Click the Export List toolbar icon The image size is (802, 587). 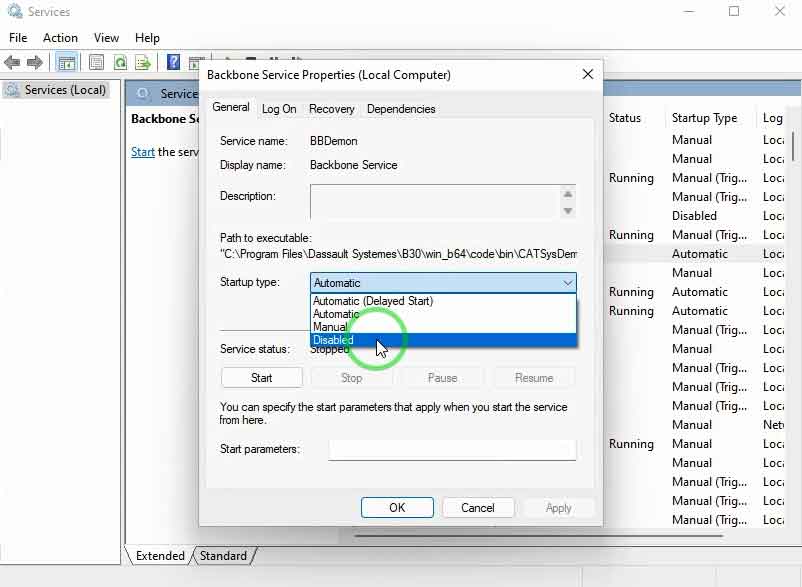point(143,63)
